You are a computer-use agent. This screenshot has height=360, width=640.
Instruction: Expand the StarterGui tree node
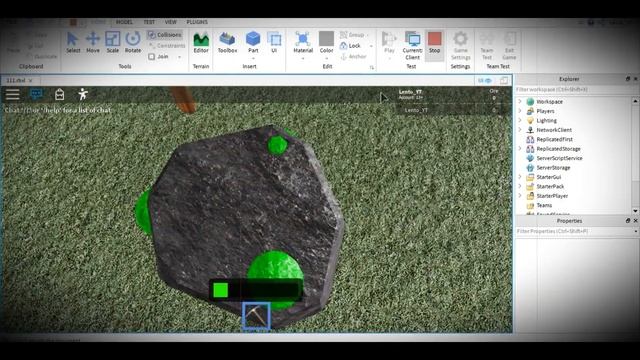pos(520,176)
